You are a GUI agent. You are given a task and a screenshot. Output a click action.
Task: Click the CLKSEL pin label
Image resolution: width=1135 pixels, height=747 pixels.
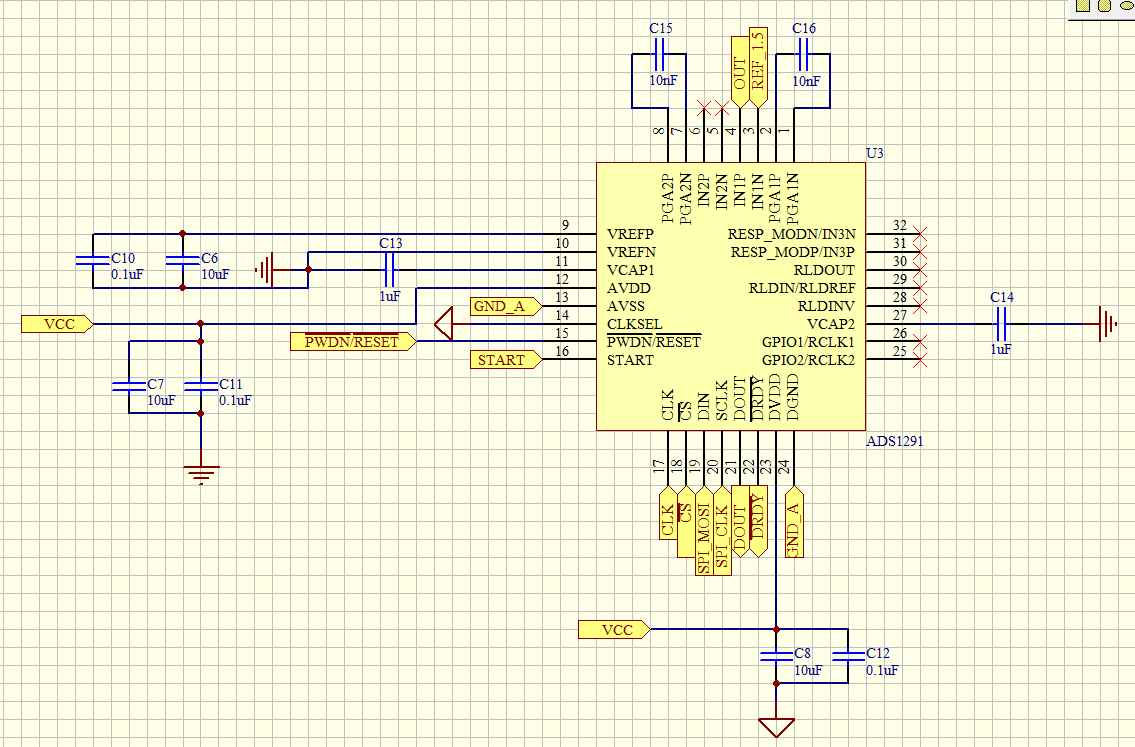click(634, 324)
